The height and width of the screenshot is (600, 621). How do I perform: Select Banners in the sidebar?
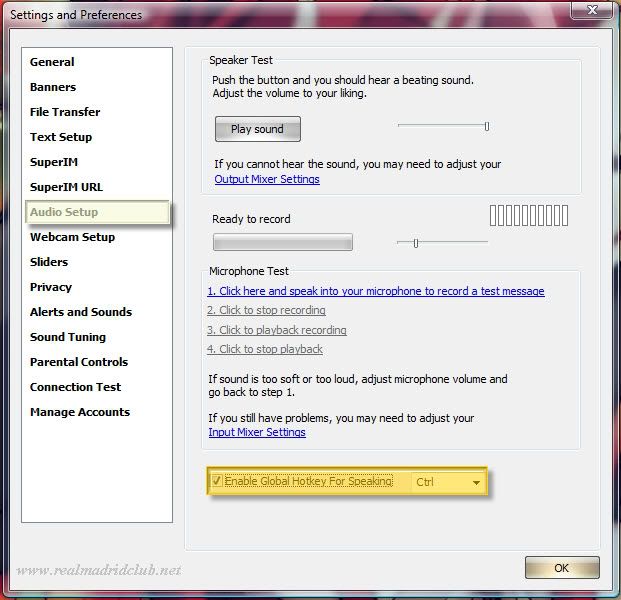[53, 87]
